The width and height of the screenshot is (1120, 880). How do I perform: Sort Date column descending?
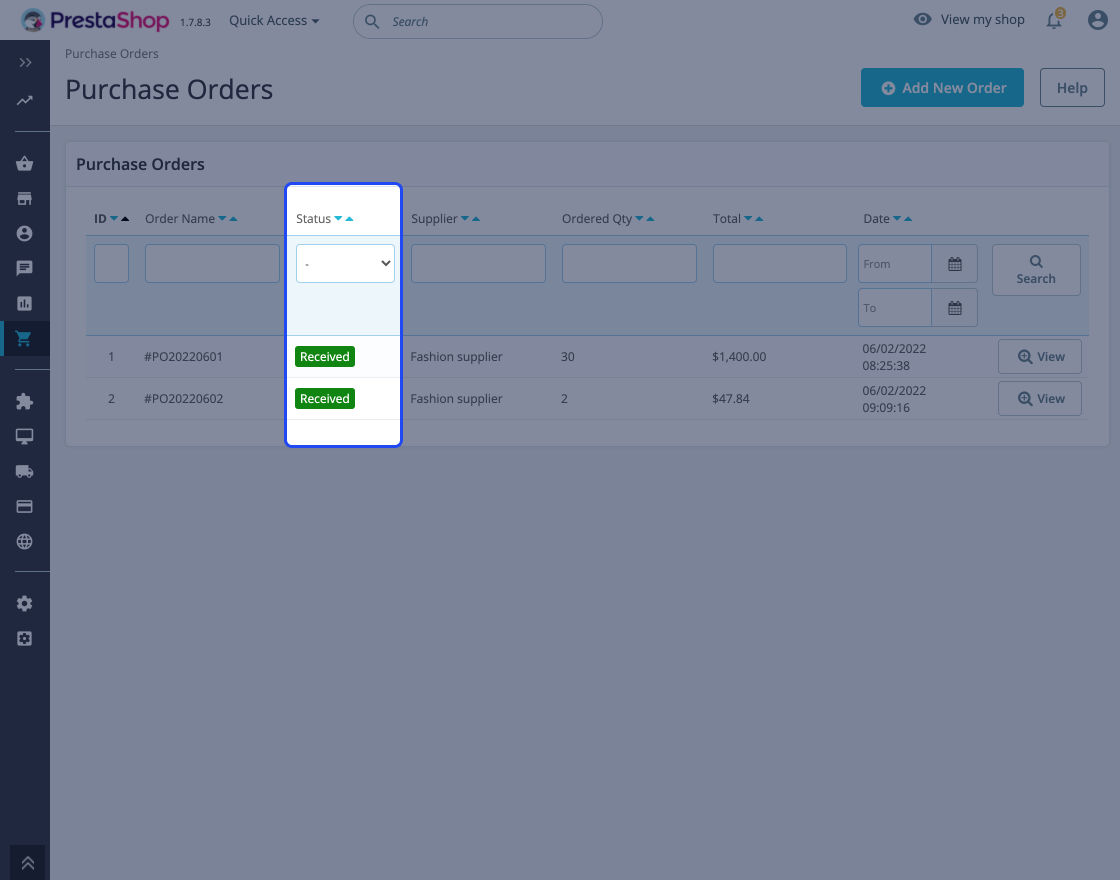pos(897,219)
